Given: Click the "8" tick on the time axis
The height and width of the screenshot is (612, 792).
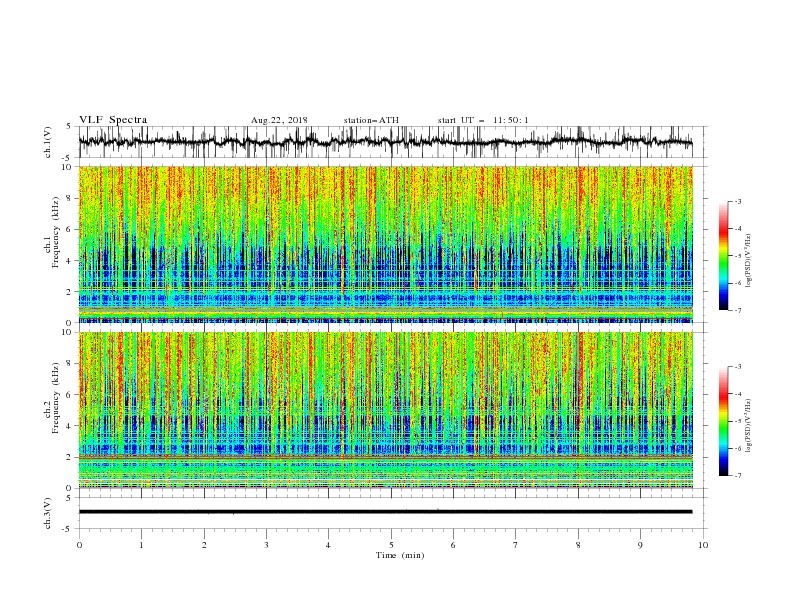Looking at the screenshot, I should 578,545.
